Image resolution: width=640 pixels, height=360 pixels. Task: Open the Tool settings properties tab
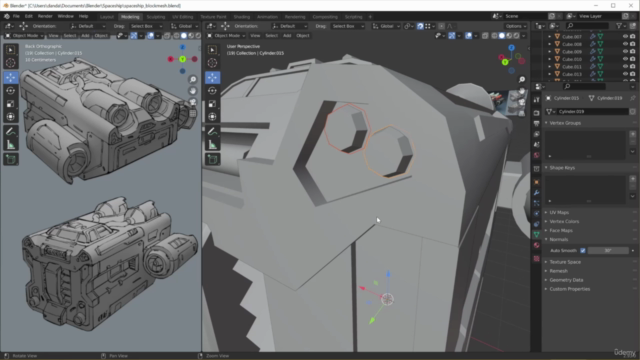pyautogui.click(x=536, y=100)
